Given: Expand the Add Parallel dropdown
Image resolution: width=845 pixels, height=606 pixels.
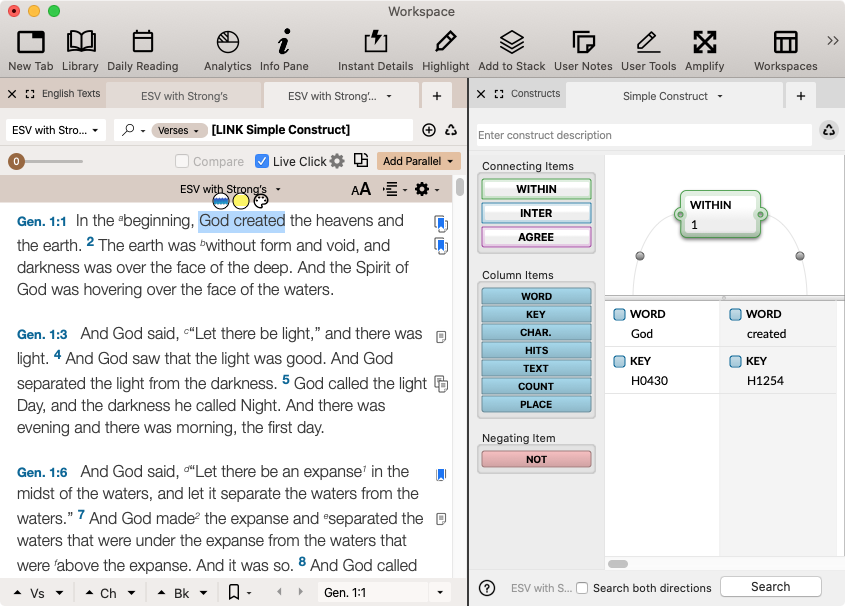Looking at the screenshot, I should point(419,161).
